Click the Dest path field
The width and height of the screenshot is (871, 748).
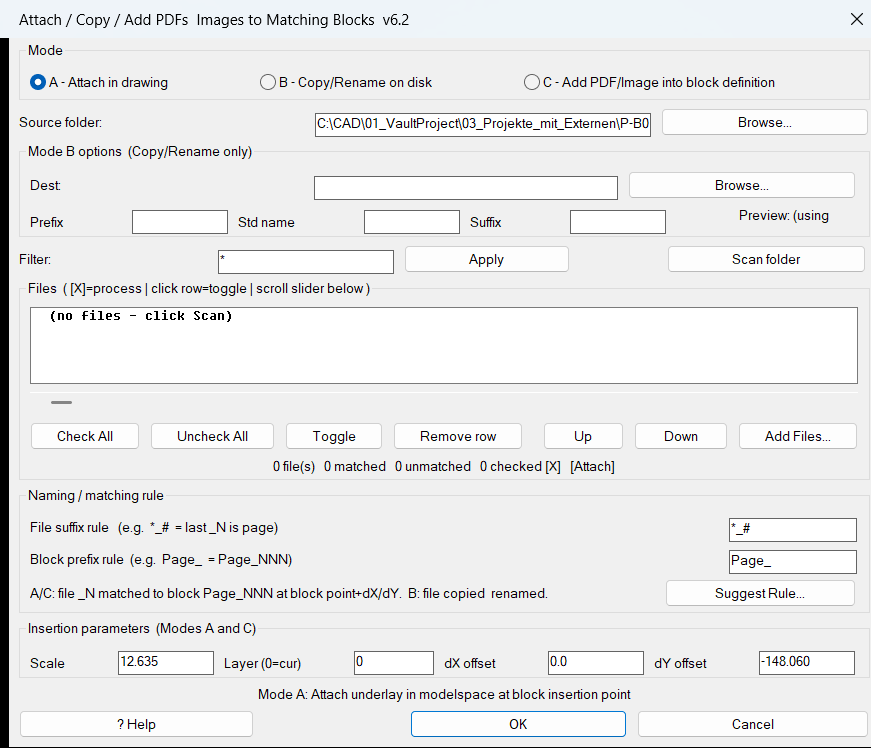coord(465,188)
